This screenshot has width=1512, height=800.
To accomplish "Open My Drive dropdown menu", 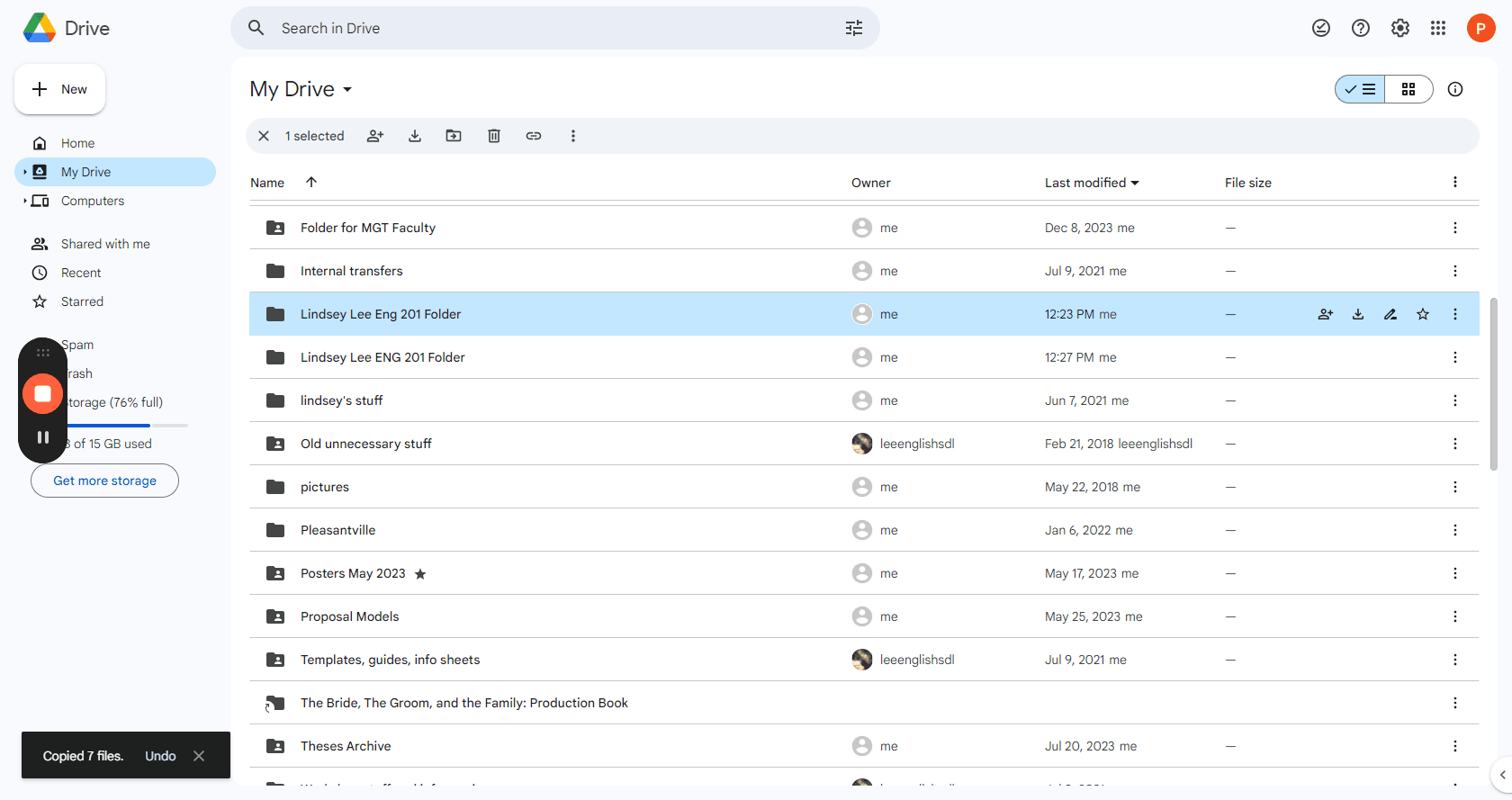I will (x=301, y=89).
